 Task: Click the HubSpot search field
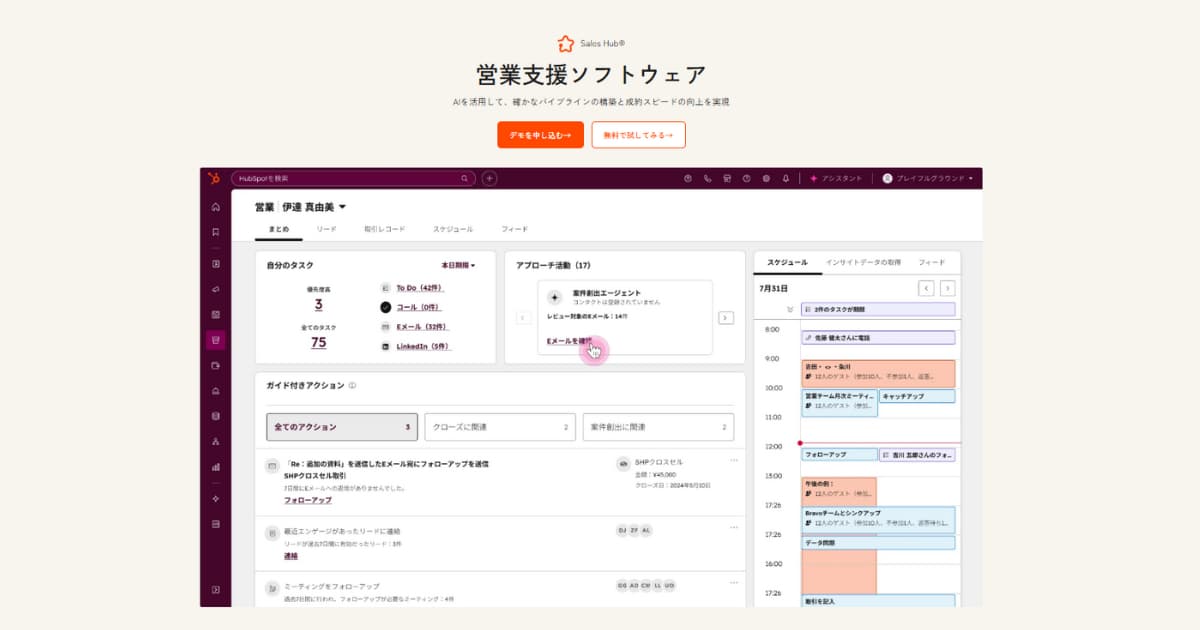352,178
